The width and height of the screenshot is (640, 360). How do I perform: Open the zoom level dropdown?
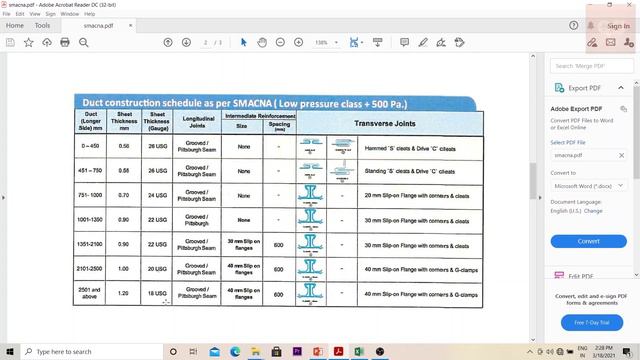point(336,42)
